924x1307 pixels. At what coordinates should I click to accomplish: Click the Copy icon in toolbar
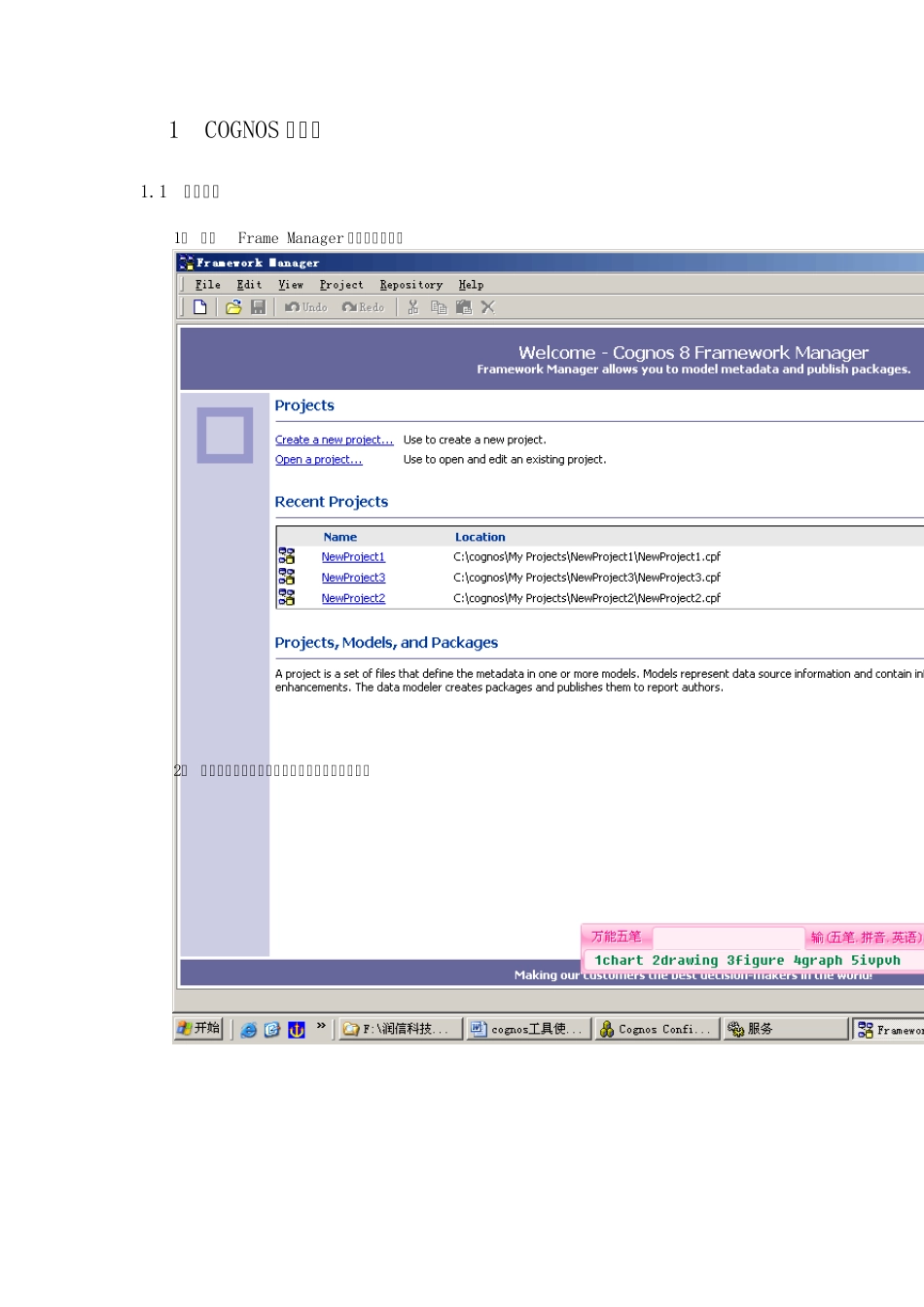[439, 307]
